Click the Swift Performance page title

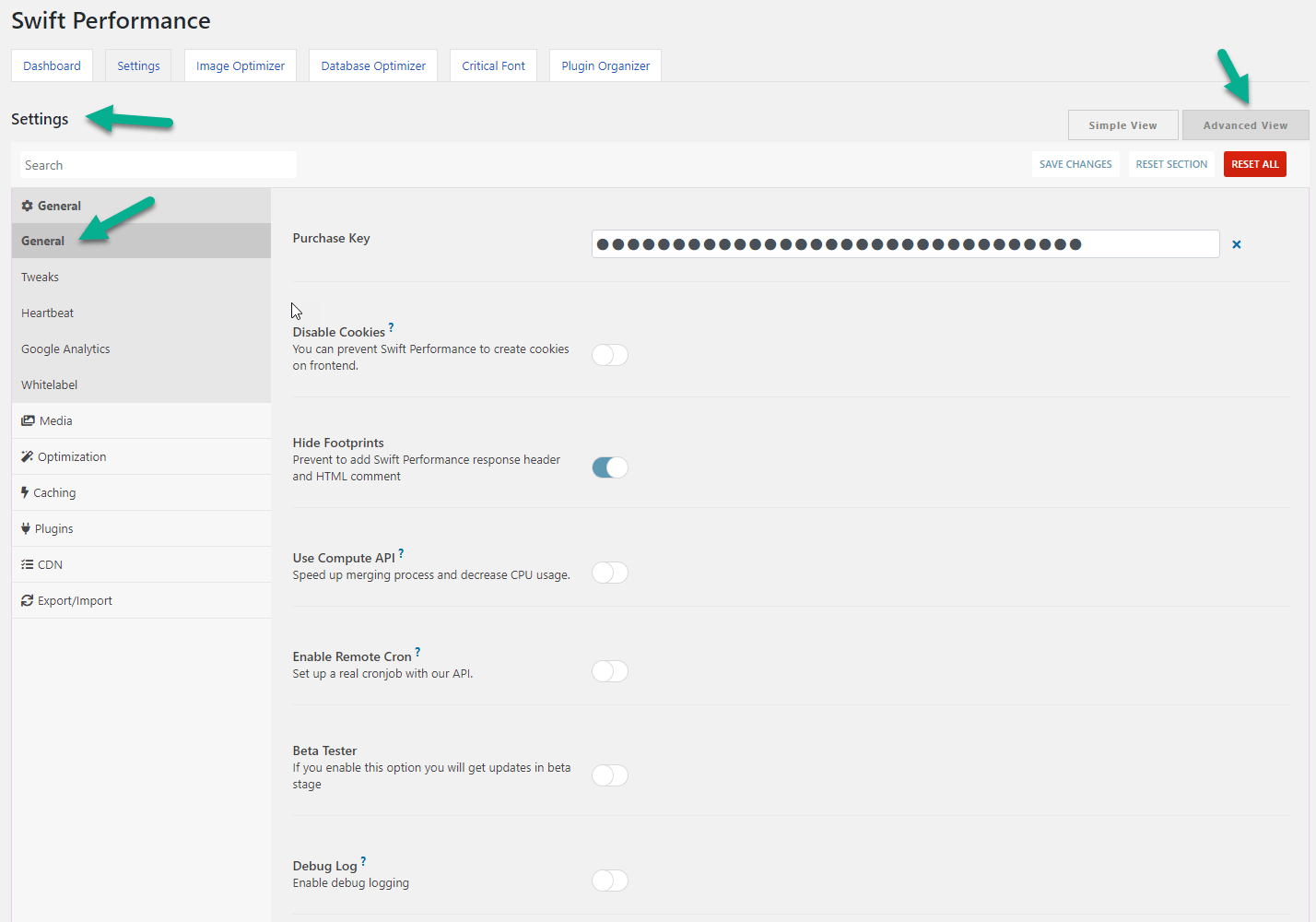click(111, 20)
